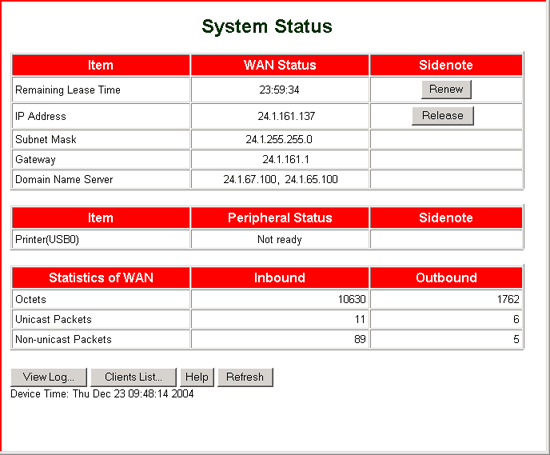Click the System Status page heading

tap(267, 26)
